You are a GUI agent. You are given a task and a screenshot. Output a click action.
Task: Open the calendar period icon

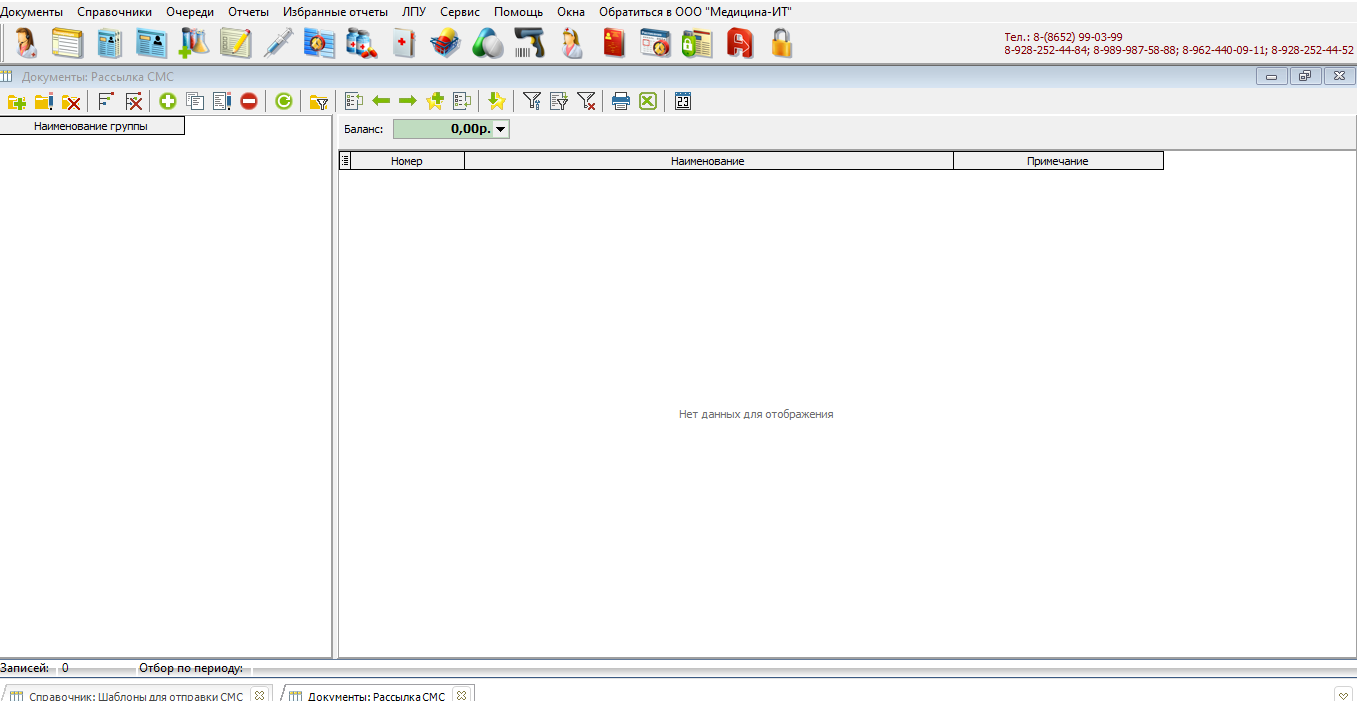pos(683,101)
